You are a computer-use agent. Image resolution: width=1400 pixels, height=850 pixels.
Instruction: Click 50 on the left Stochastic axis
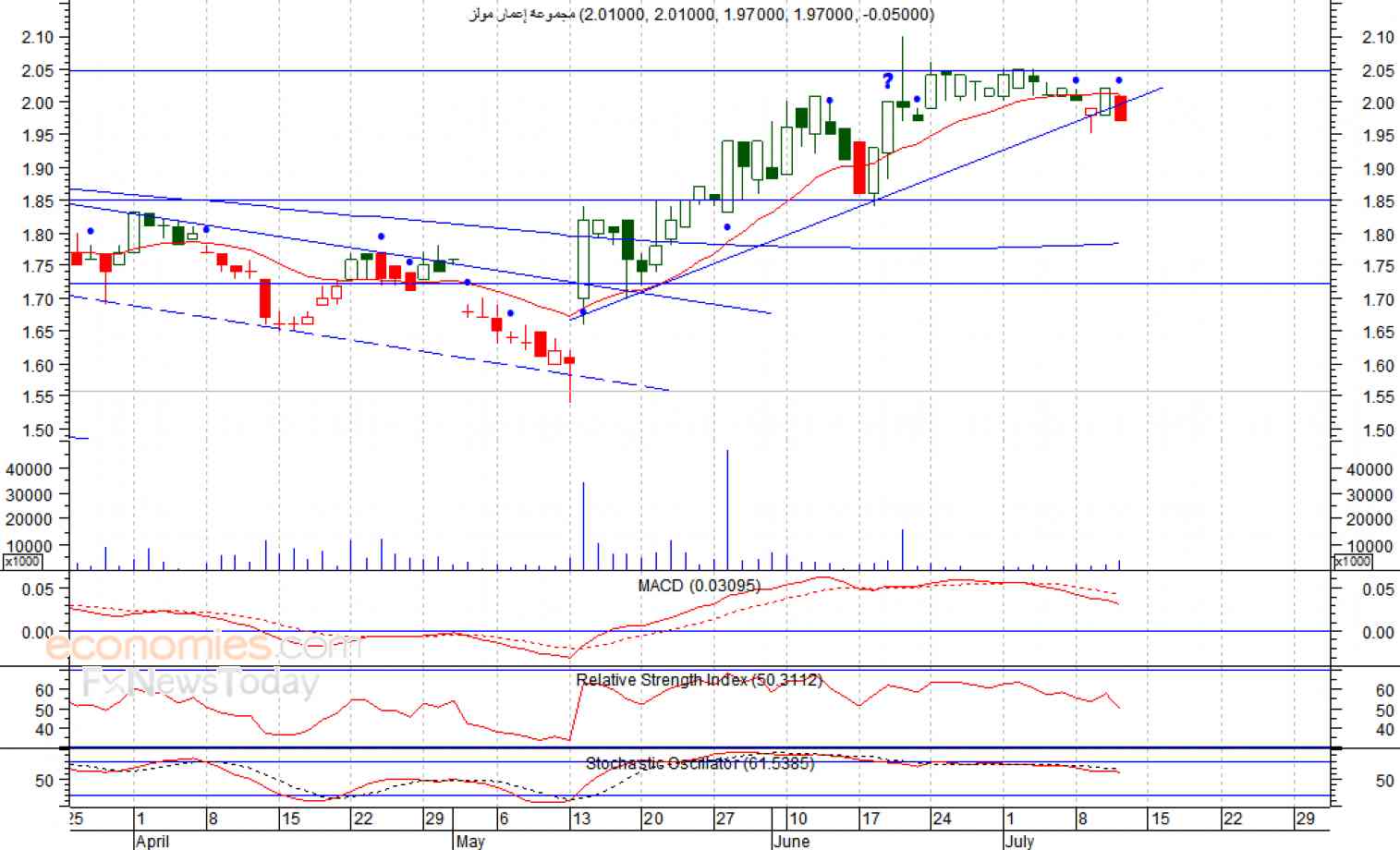point(44,781)
